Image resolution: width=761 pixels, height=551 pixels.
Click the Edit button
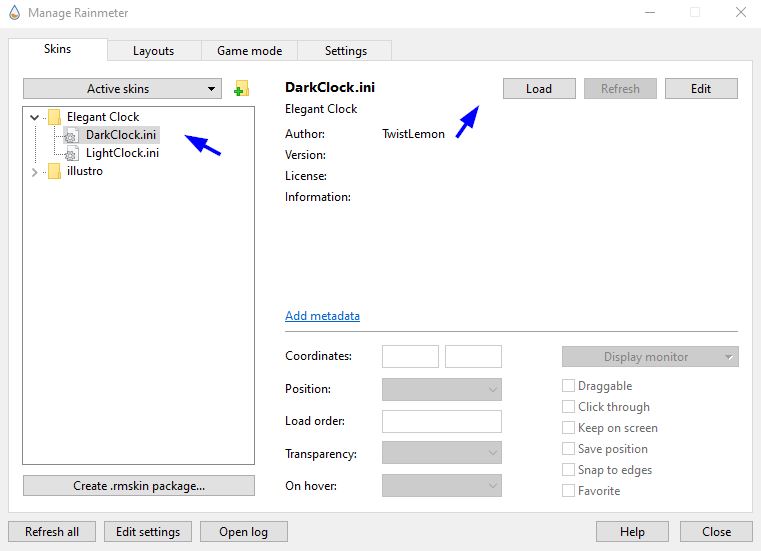[701, 89]
